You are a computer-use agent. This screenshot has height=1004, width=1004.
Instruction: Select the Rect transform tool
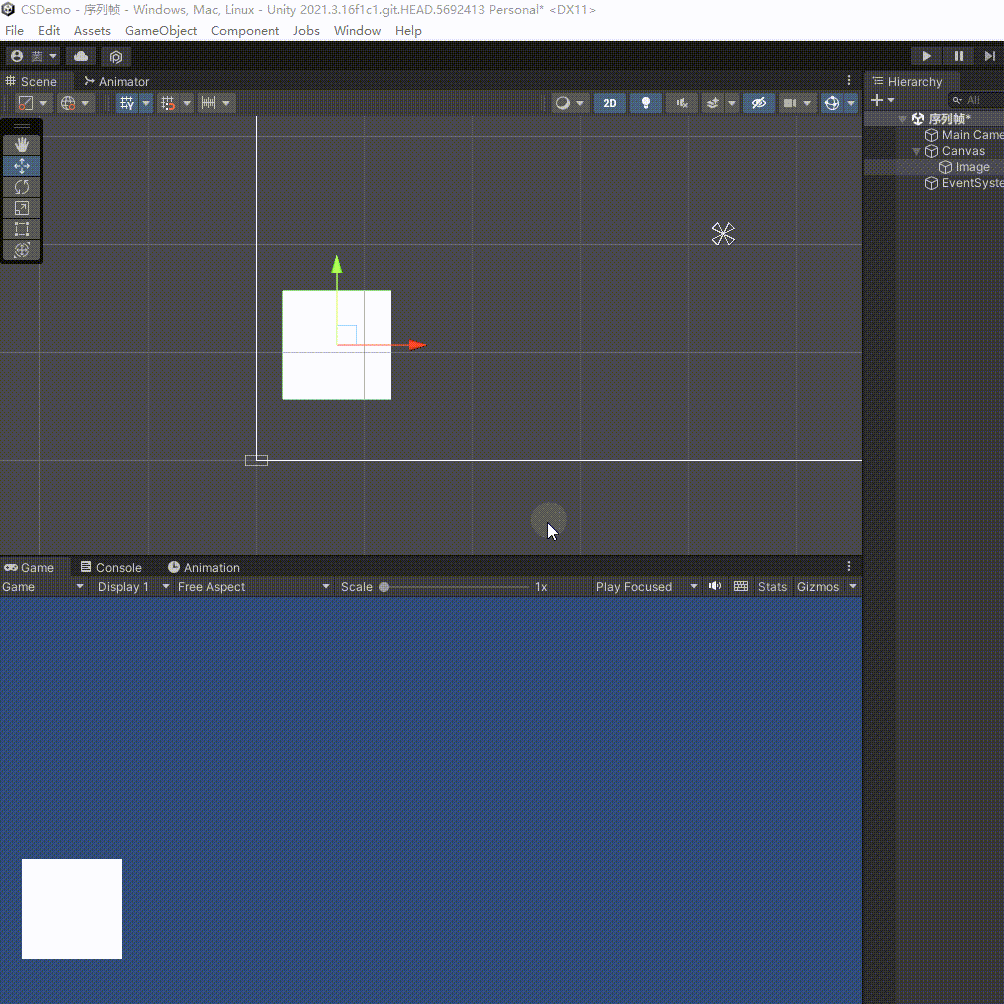[22, 229]
